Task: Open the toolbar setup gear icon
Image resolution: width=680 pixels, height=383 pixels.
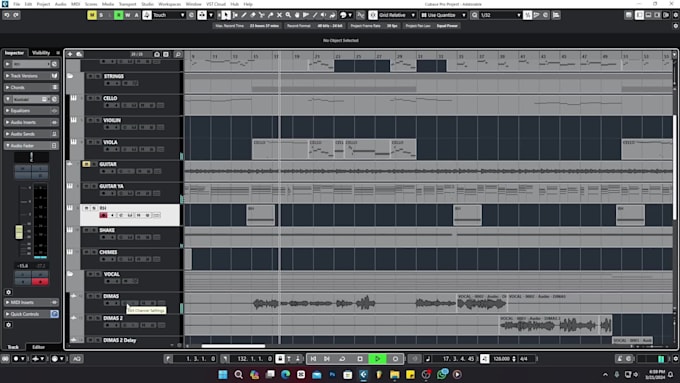Action: (675, 15)
